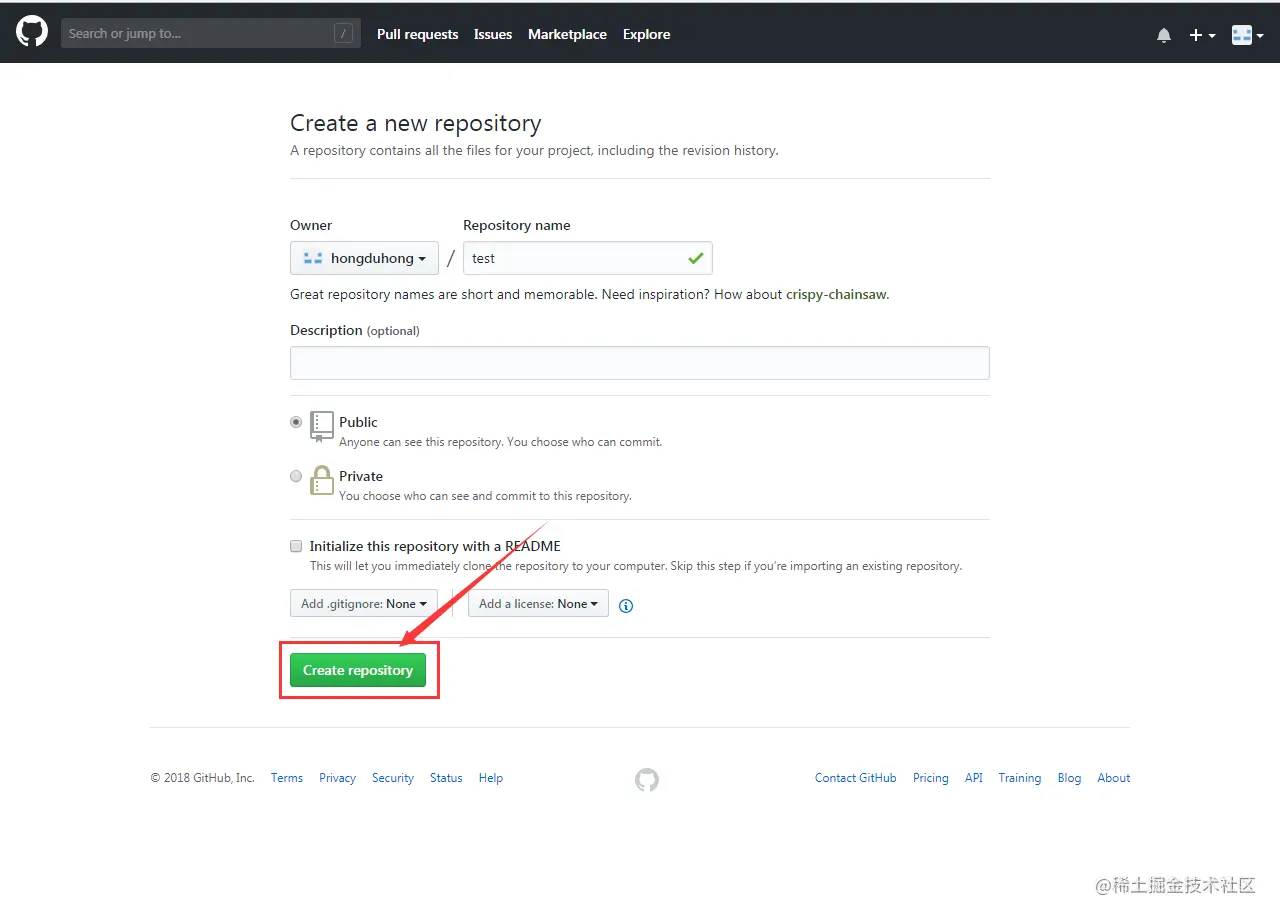
Task: Select the Public radio button
Action: (296, 422)
